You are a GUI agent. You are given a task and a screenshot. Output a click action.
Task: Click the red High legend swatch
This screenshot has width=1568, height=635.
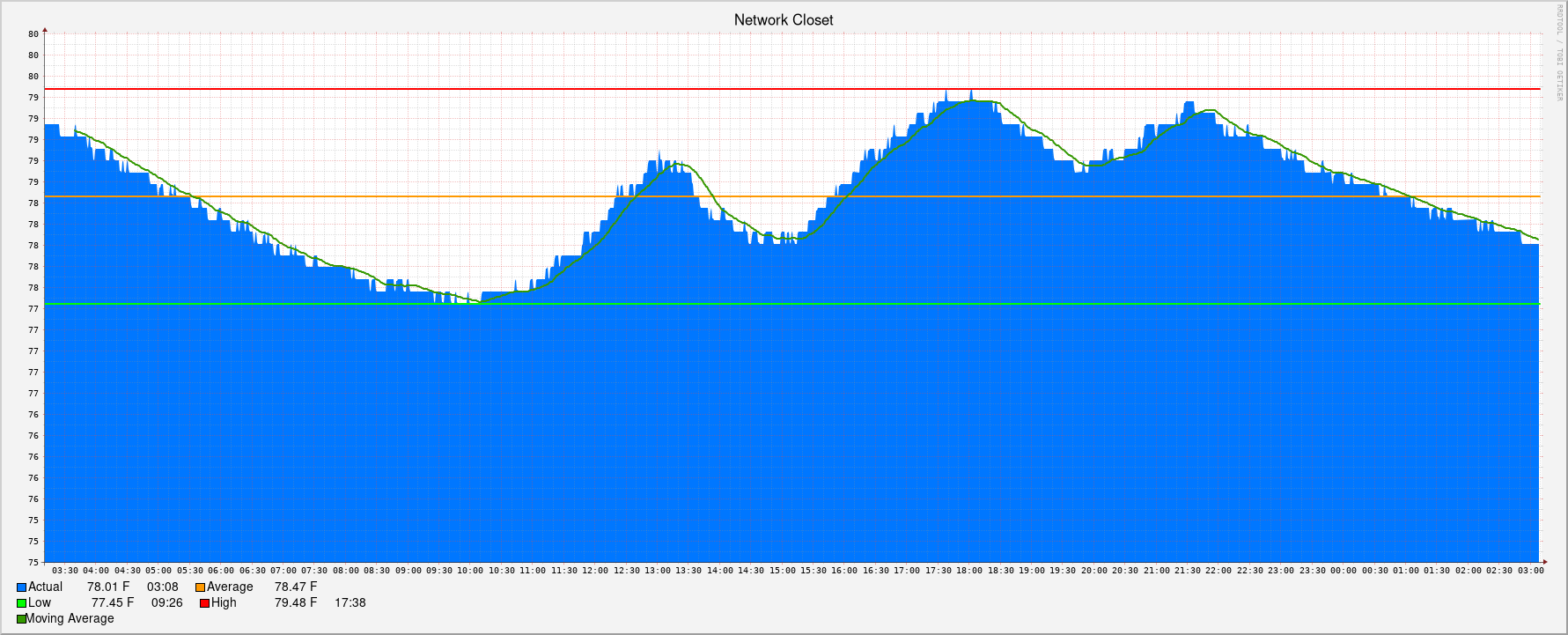point(204,603)
